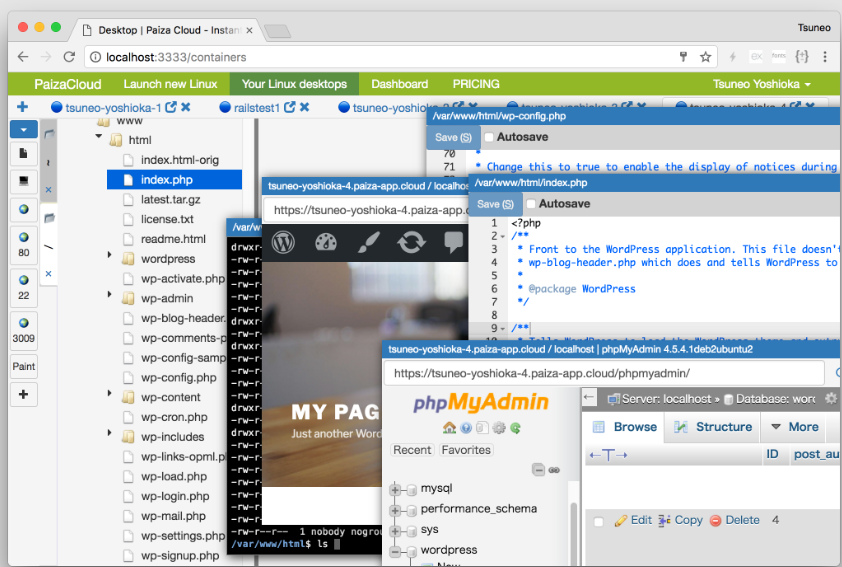Click Favorites in phpMyAdmin sidebar
842x567 pixels.
[466, 450]
